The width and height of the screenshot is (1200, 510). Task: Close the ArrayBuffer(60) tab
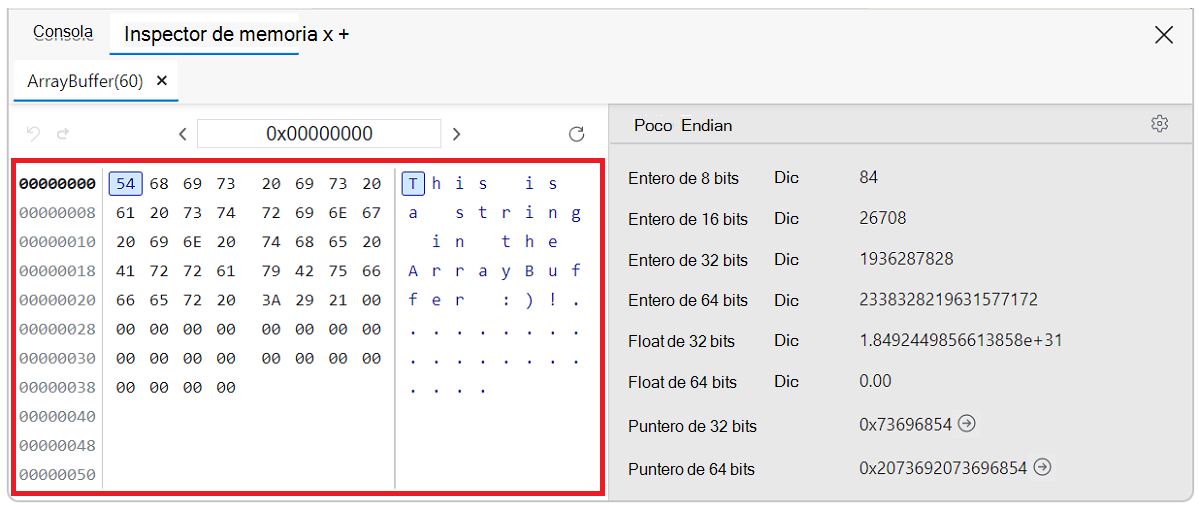[162, 81]
